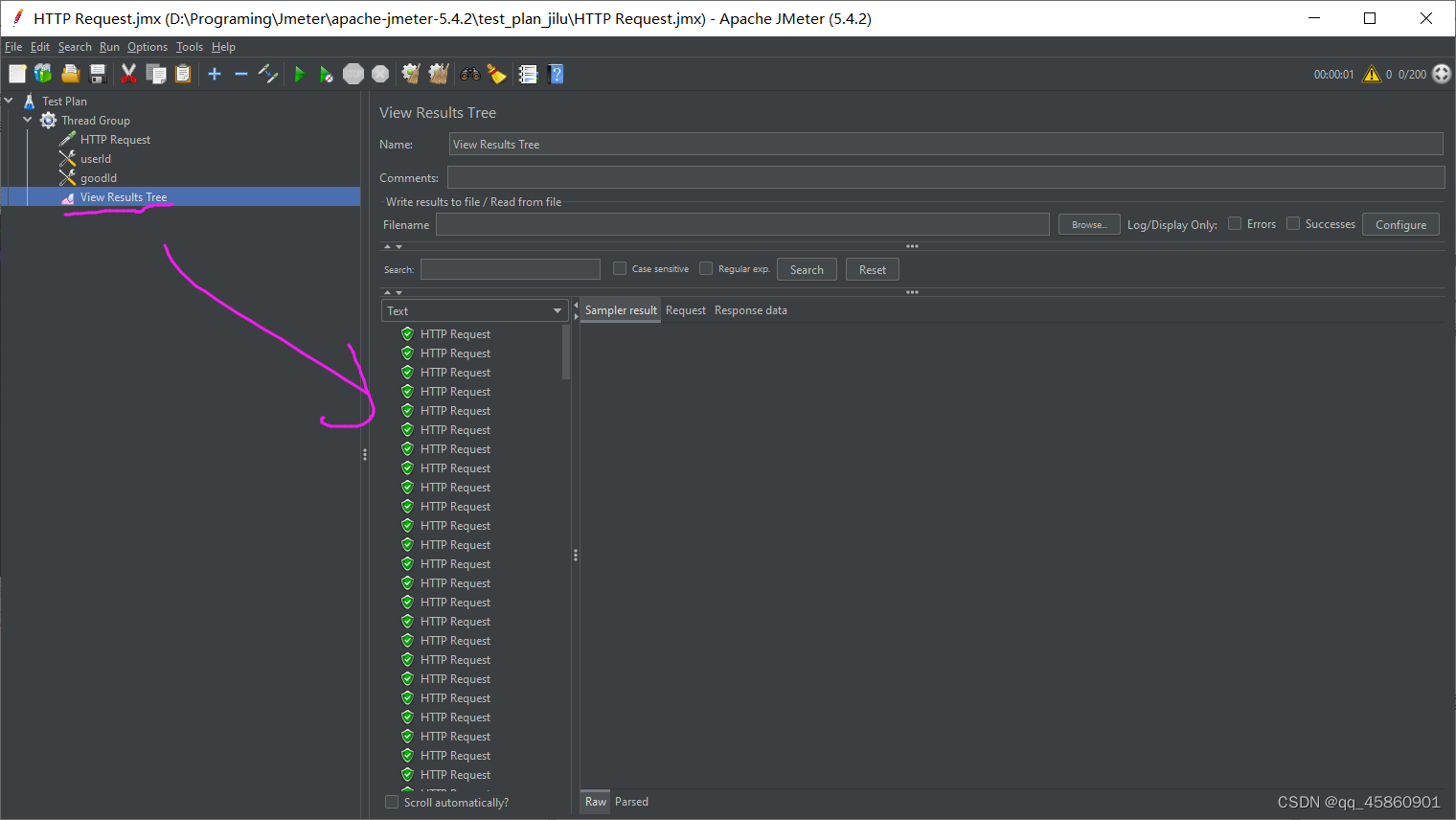Start test with no pauses icon
The width and height of the screenshot is (1456, 820).
(326, 74)
